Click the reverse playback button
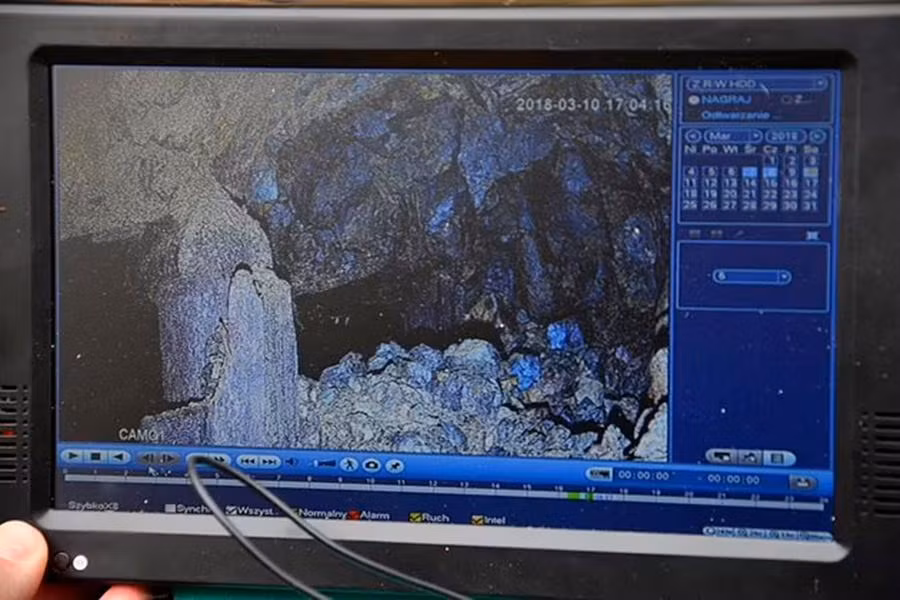900x600 pixels. pyautogui.click(x=119, y=457)
